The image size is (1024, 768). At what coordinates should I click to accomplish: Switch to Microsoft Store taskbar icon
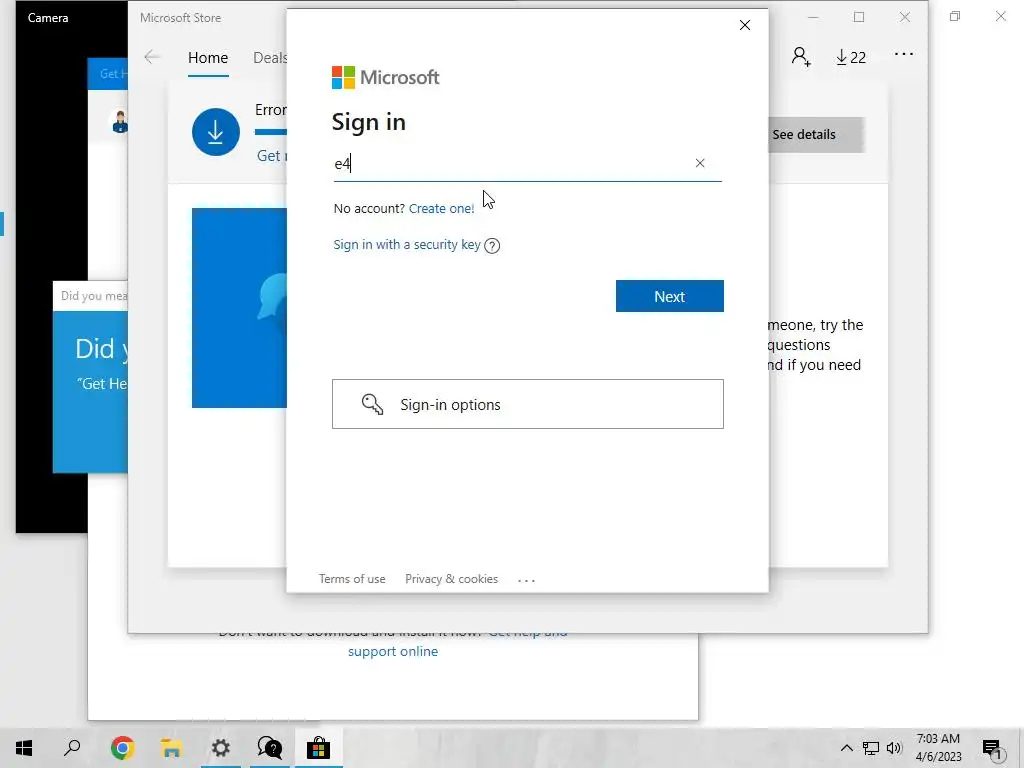click(x=319, y=748)
